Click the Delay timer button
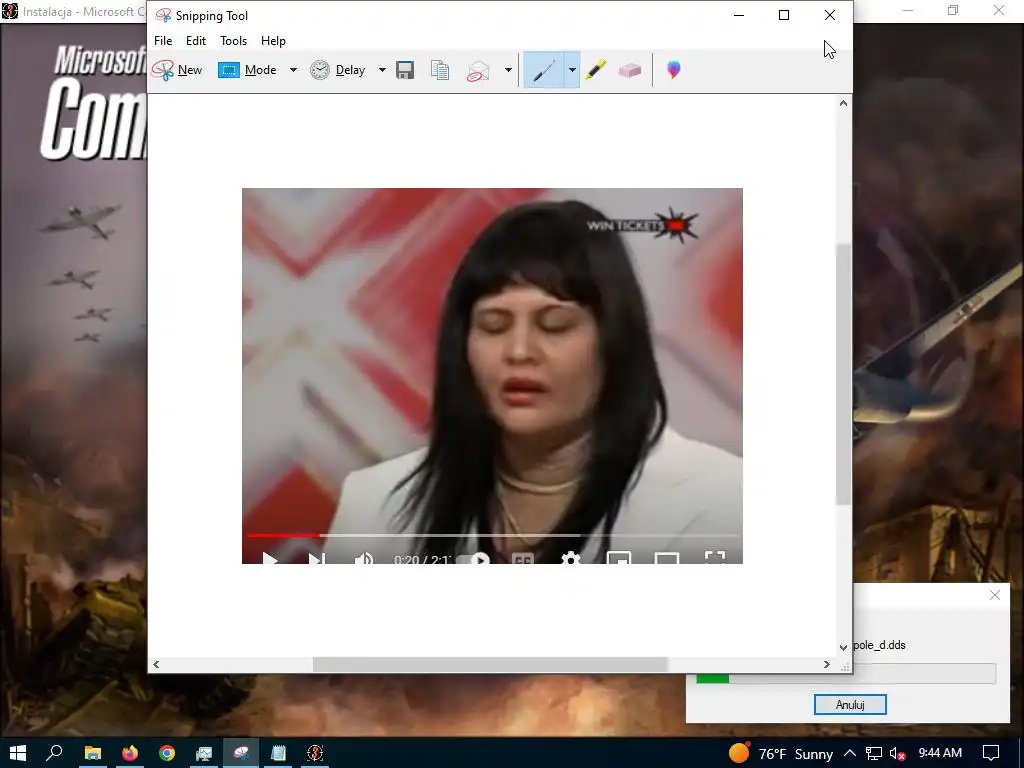Viewport: 1024px width, 768px height. pos(337,70)
